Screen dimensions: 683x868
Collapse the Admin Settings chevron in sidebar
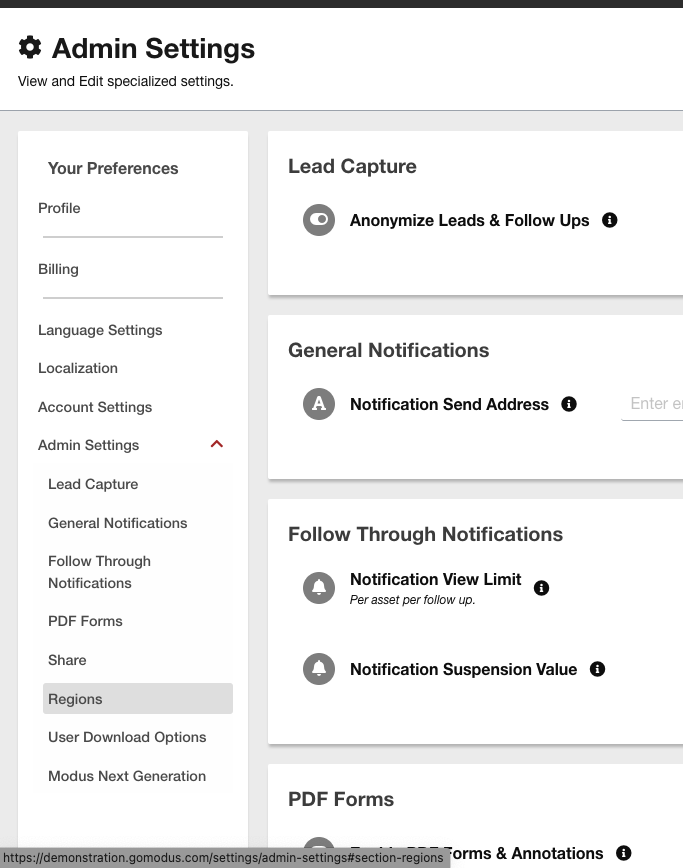(x=217, y=445)
